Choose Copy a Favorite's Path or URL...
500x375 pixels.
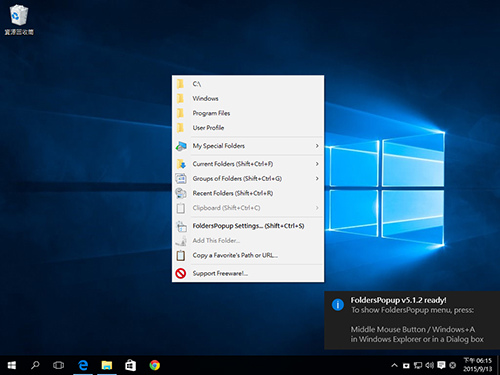(x=248, y=255)
